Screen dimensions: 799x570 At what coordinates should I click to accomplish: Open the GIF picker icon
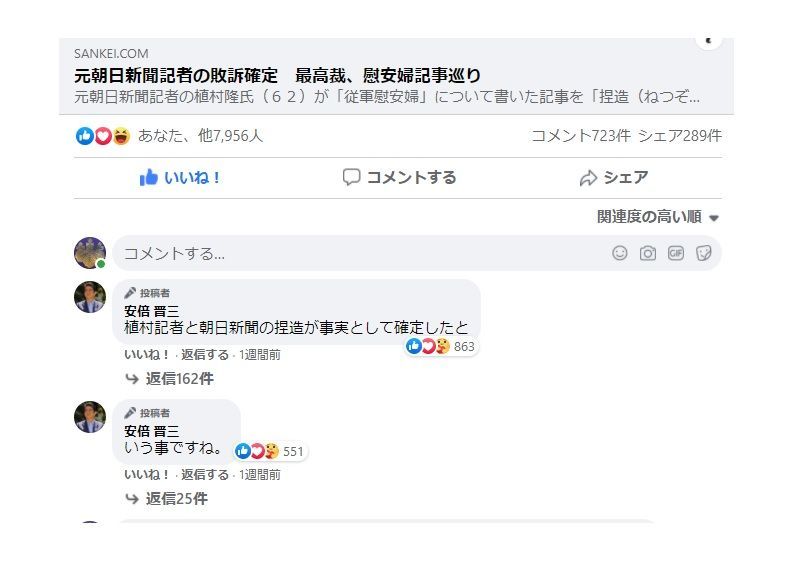[x=676, y=253]
